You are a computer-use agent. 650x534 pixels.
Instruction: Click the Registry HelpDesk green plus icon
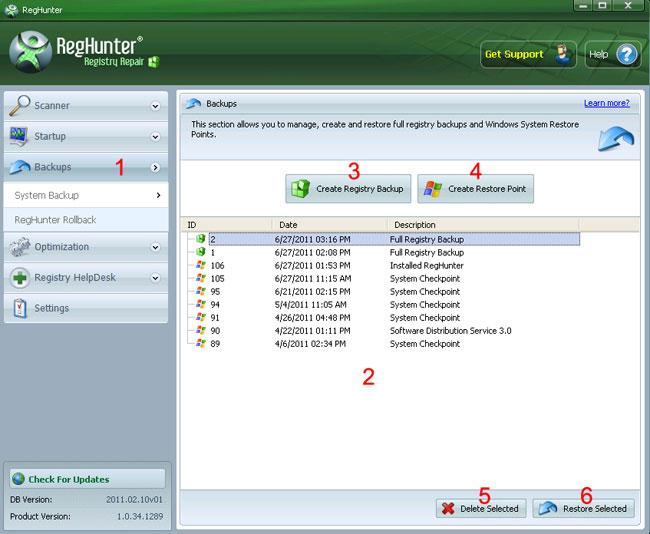tap(19, 278)
